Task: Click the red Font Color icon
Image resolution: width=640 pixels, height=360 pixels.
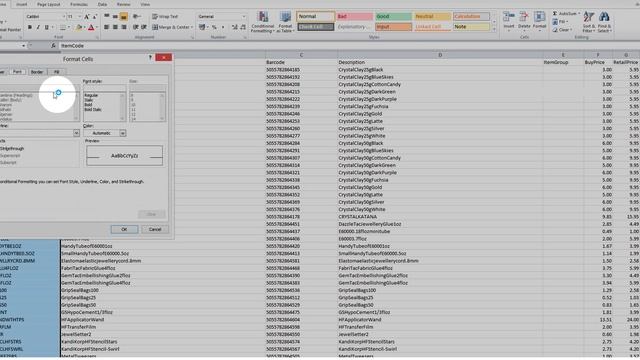Action: 91,27
